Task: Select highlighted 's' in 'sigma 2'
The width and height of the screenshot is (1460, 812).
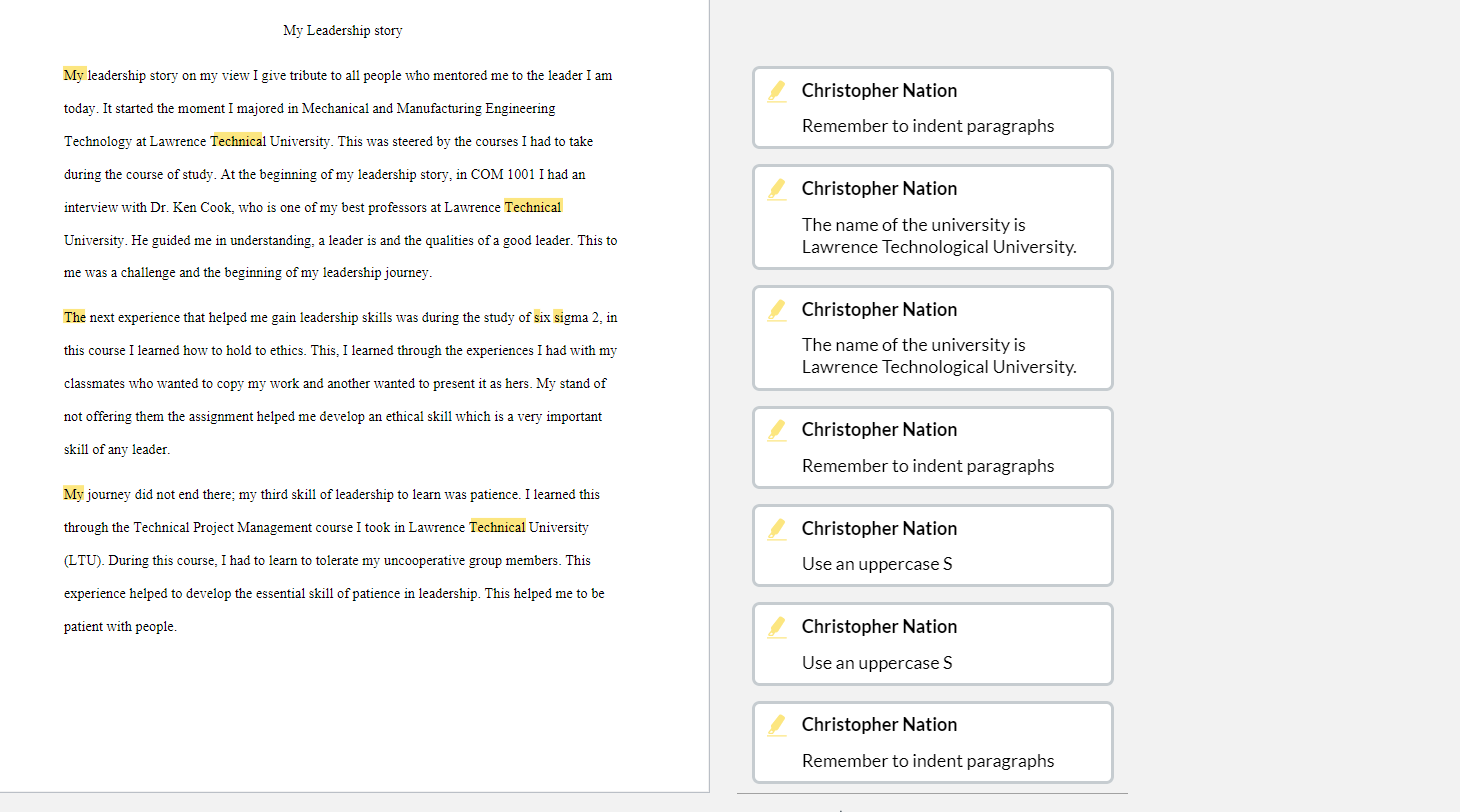Action: 557,317
